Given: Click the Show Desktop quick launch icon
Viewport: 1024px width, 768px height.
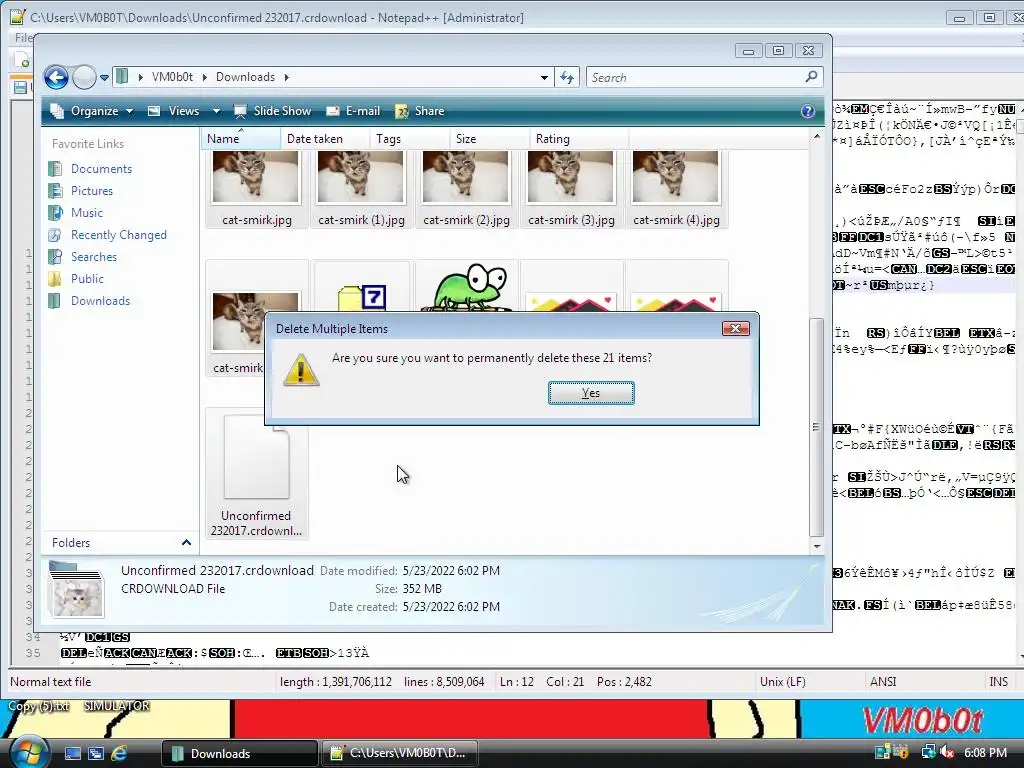Looking at the screenshot, I should [72, 753].
